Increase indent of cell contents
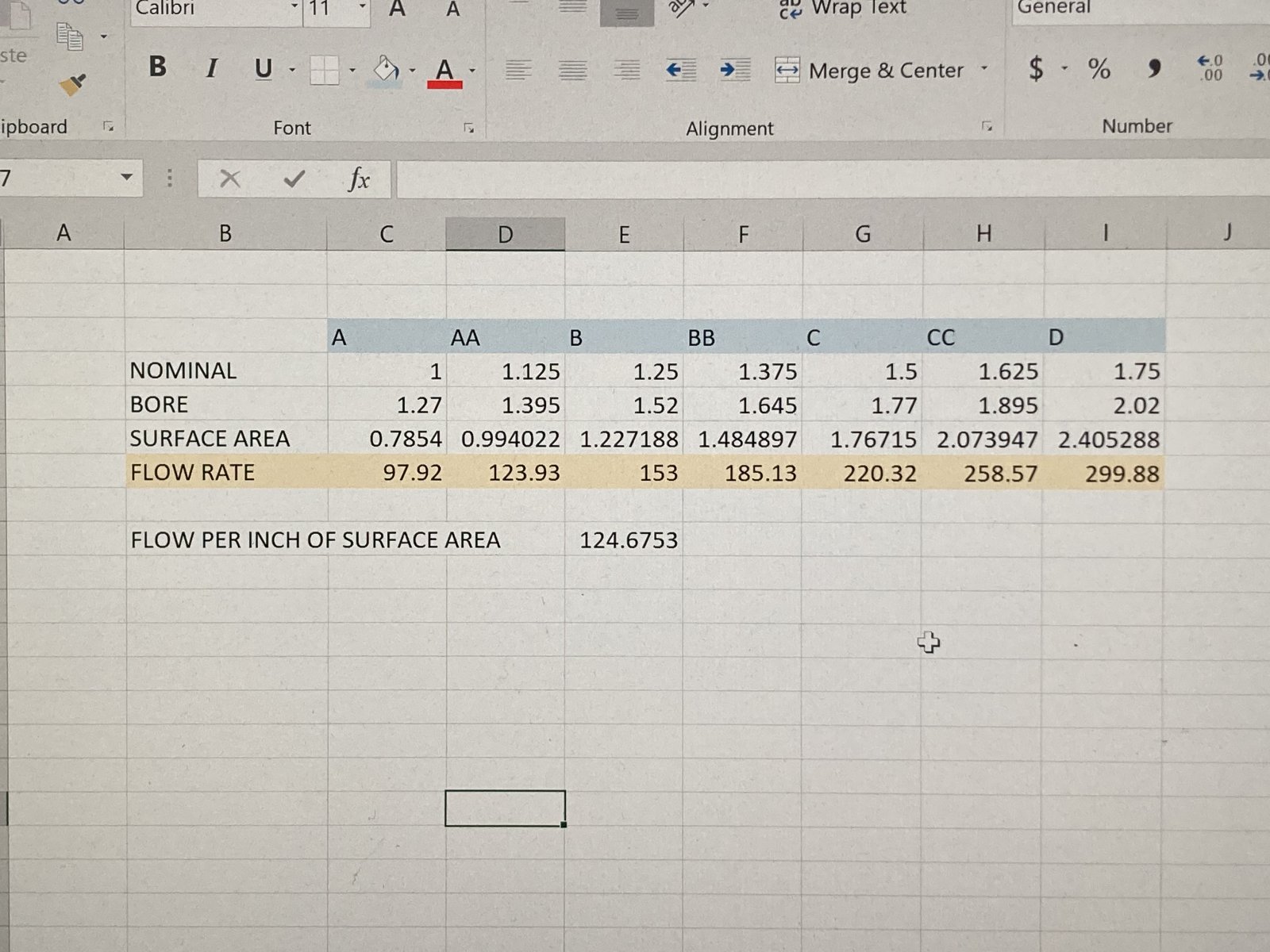1270x952 pixels. point(735,71)
